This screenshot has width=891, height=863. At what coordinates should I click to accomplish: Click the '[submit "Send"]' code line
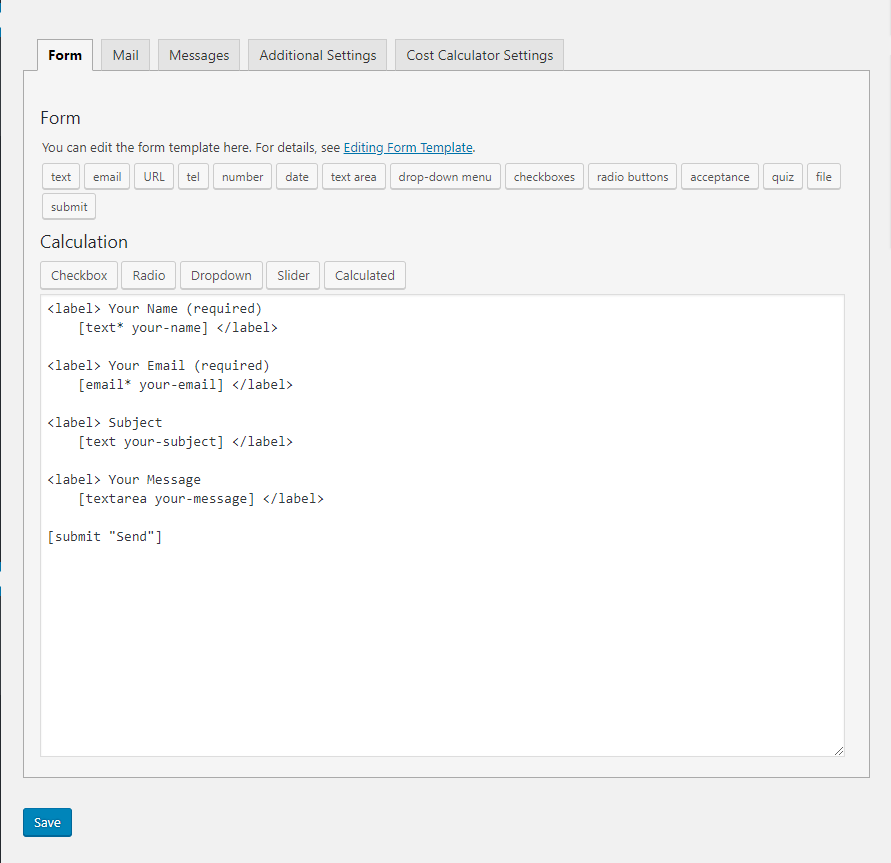(x=105, y=536)
